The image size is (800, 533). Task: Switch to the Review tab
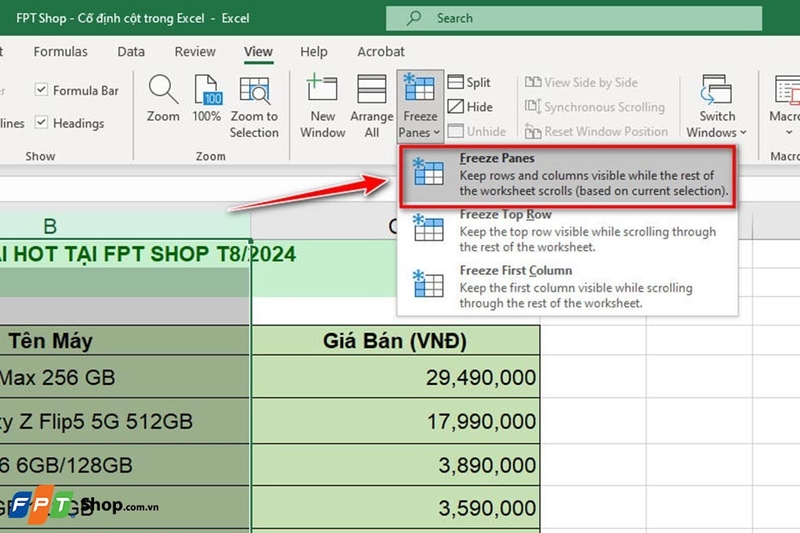195,52
